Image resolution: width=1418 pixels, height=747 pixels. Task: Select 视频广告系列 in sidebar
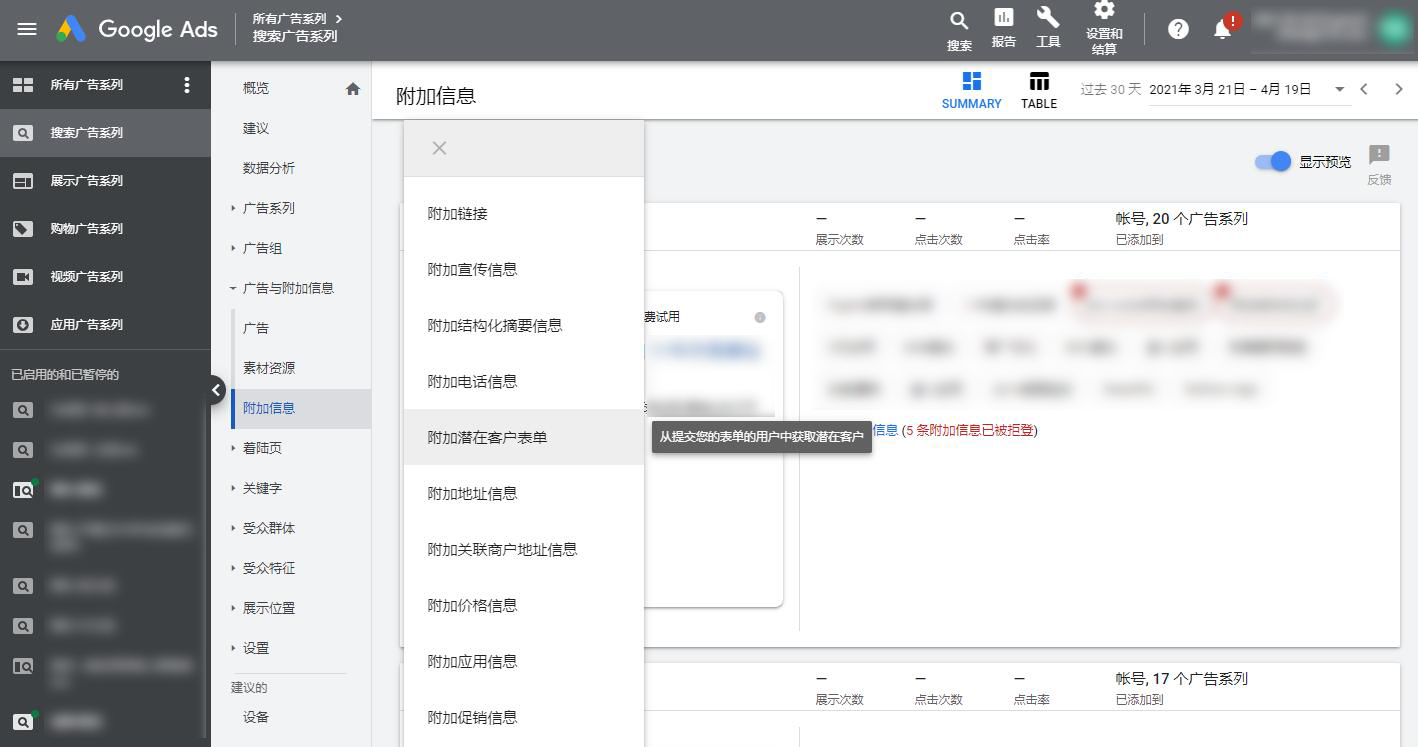tap(105, 277)
